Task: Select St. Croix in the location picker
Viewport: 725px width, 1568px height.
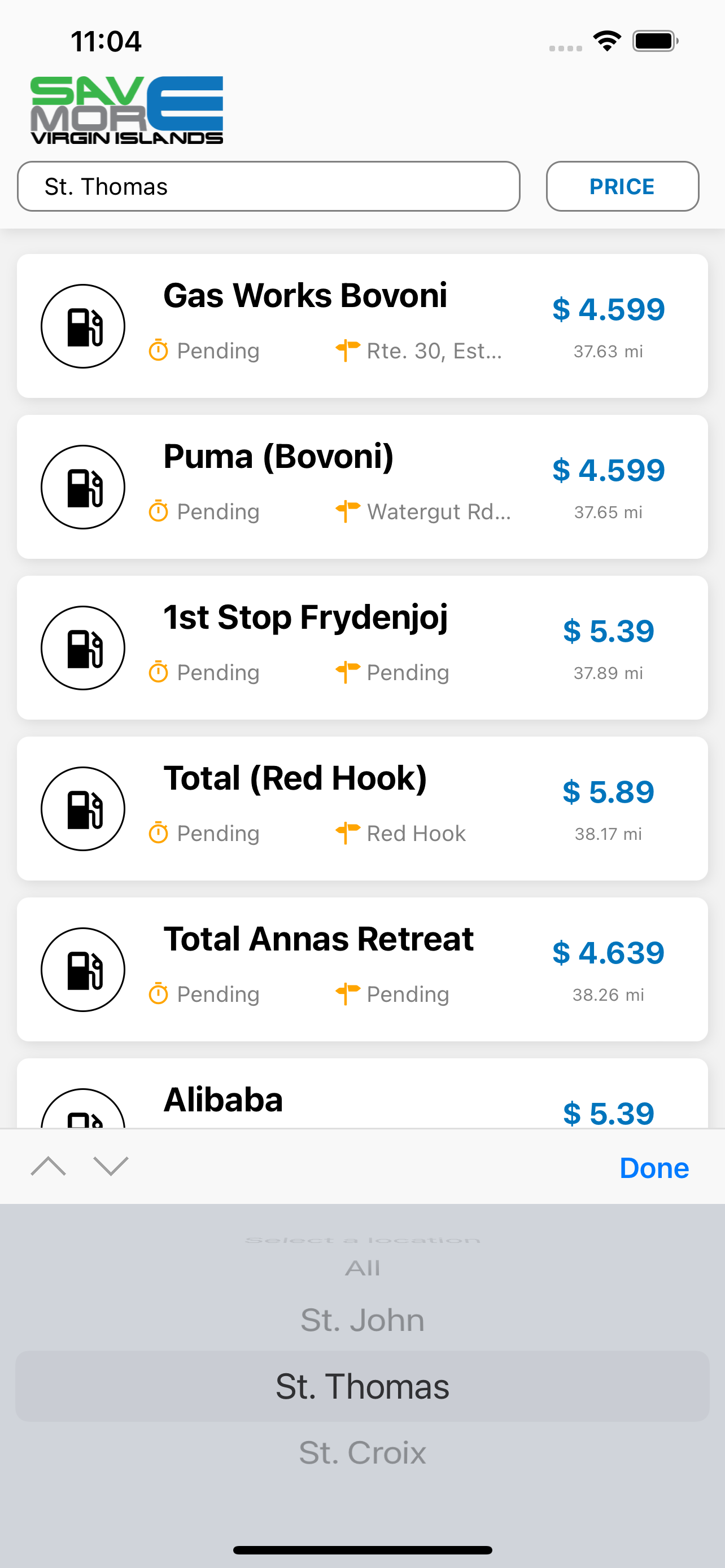Action: point(362,1452)
